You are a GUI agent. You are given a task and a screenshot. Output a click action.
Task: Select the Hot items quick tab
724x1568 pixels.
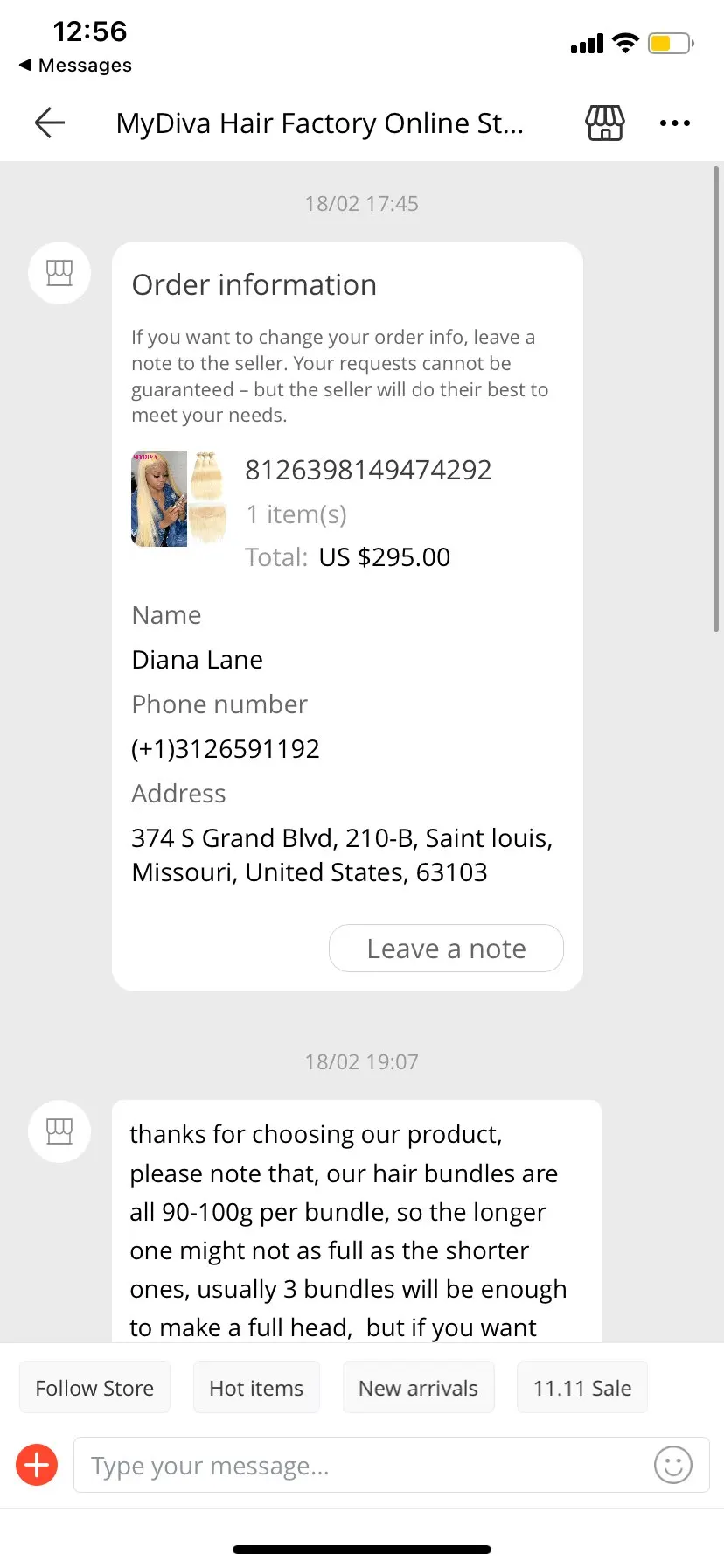[x=256, y=1388]
